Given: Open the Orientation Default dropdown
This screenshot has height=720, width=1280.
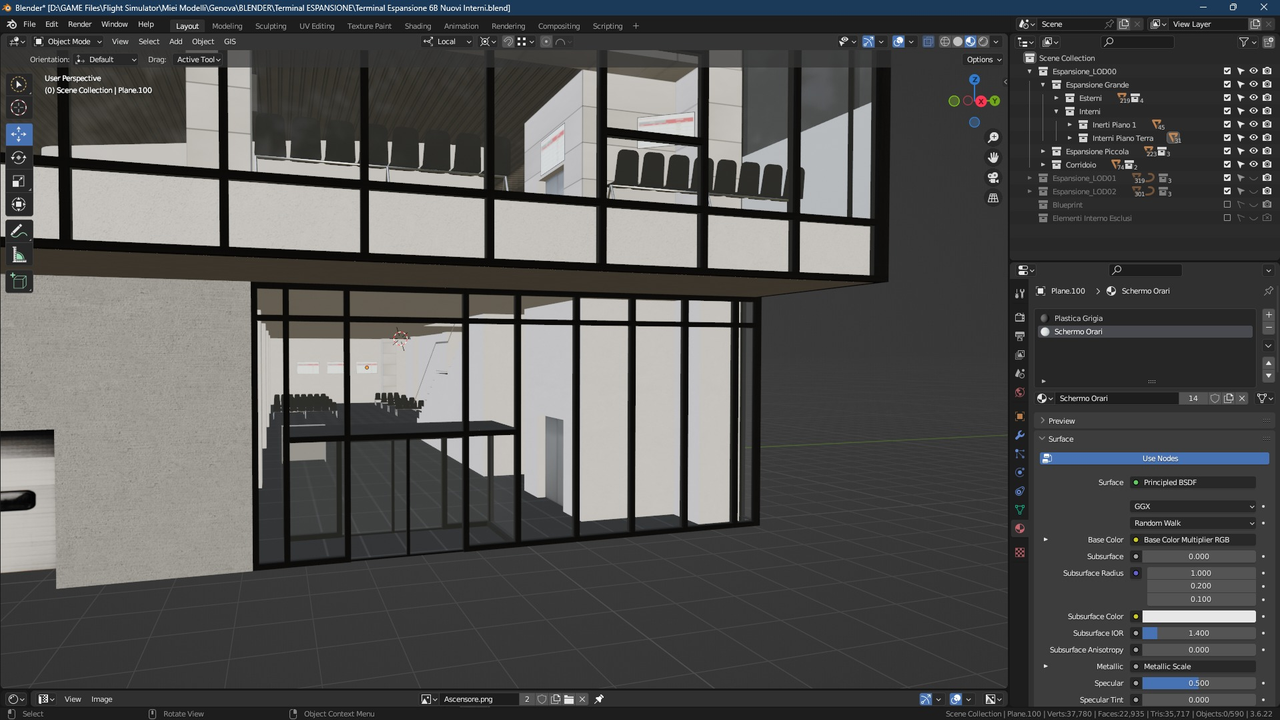Looking at the screenshot, I should [x=106, y=59].
